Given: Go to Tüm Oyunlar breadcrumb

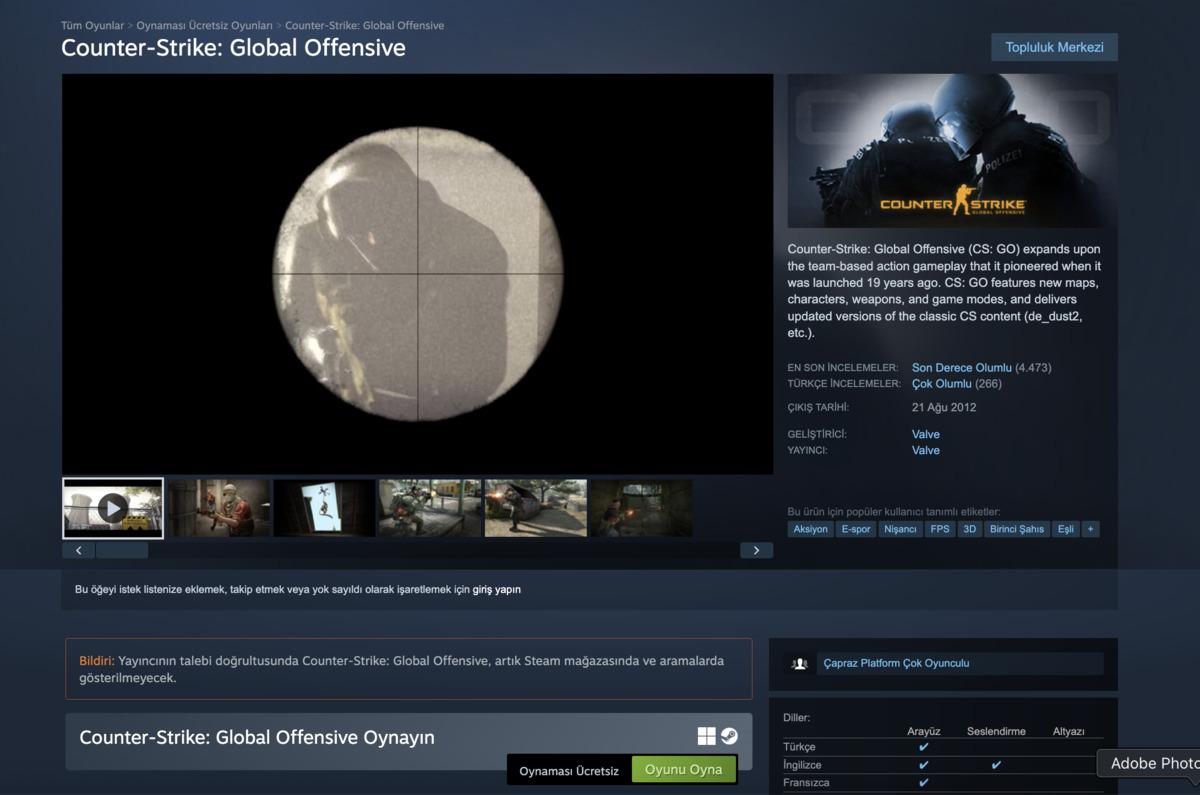Looking at the screenshot, I should pyautogui.click(x=92, y=25).
